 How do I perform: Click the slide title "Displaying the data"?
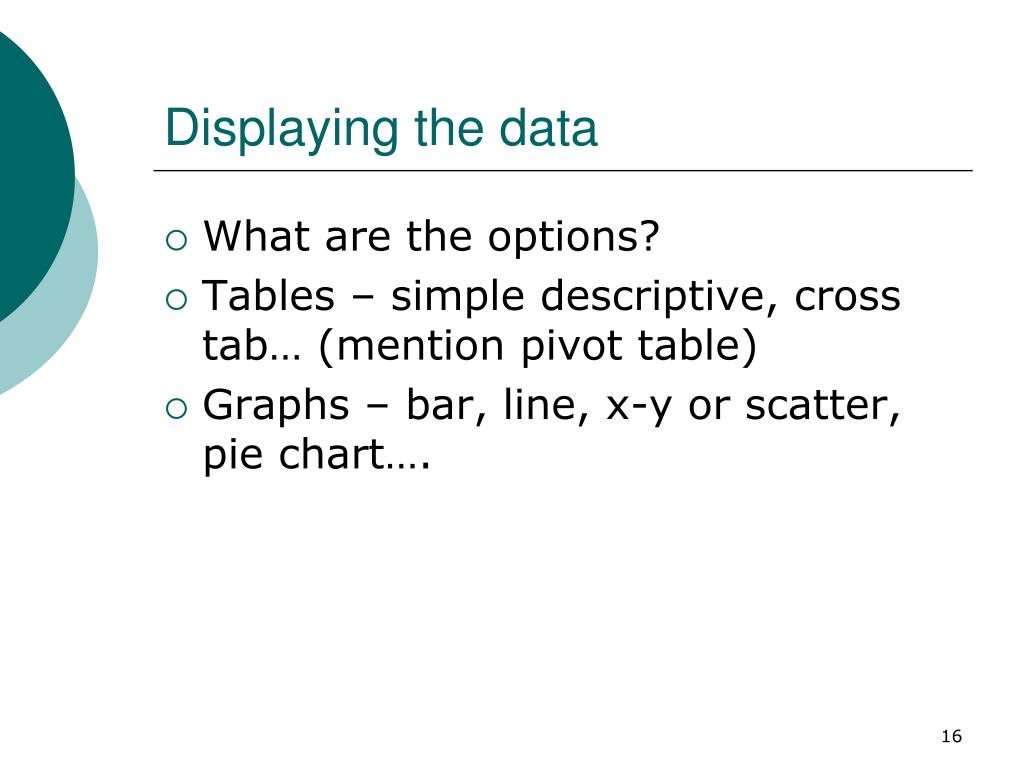pos(381,129)
